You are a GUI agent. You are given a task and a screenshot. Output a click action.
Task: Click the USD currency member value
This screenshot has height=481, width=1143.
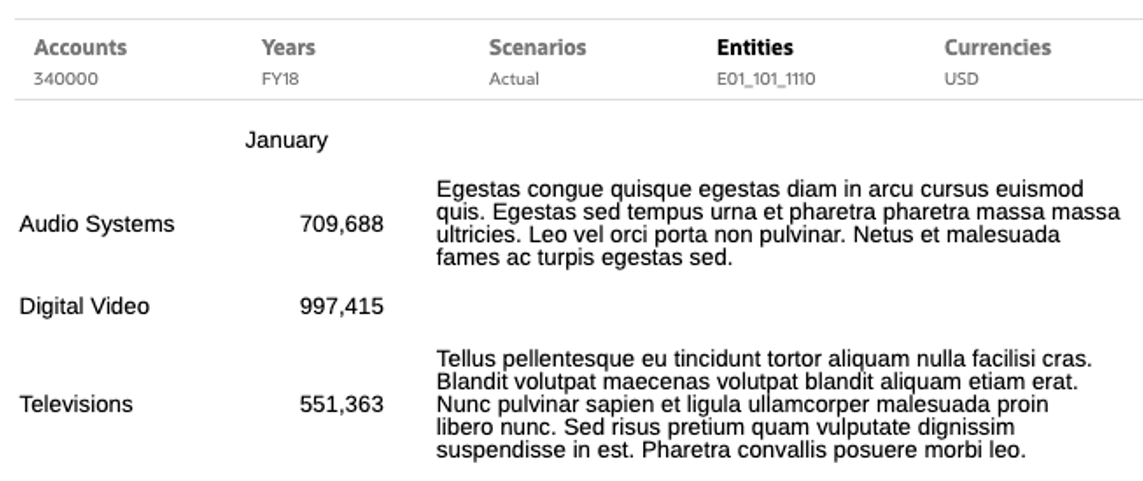pos(961,80)
